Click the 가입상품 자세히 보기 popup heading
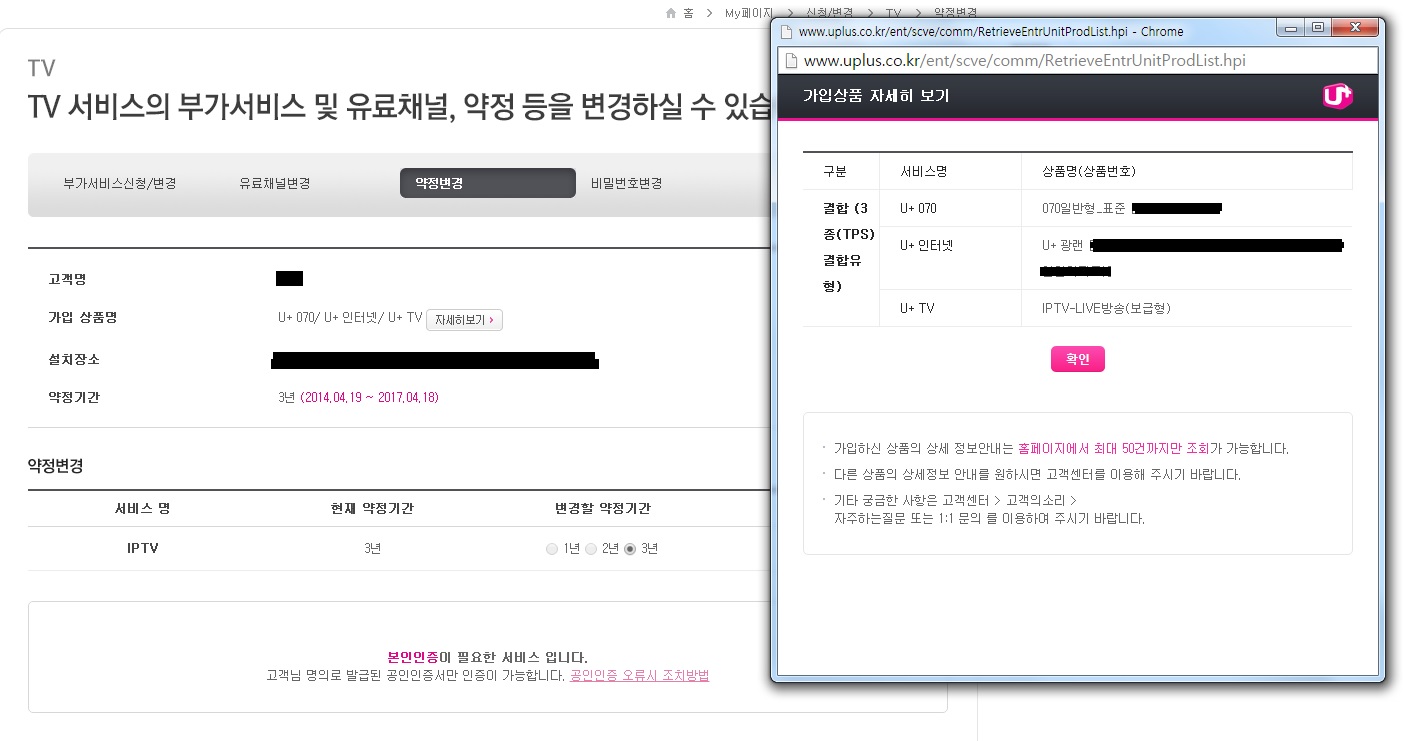 876,96
